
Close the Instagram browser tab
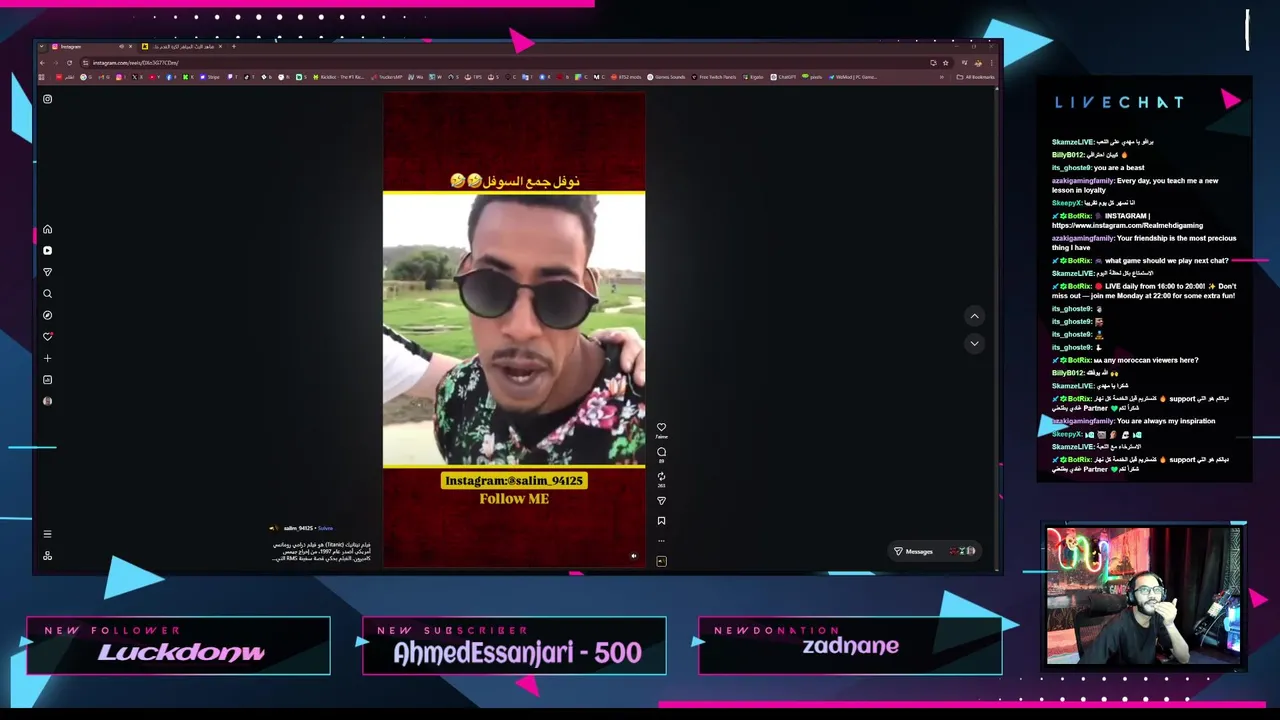130,47
